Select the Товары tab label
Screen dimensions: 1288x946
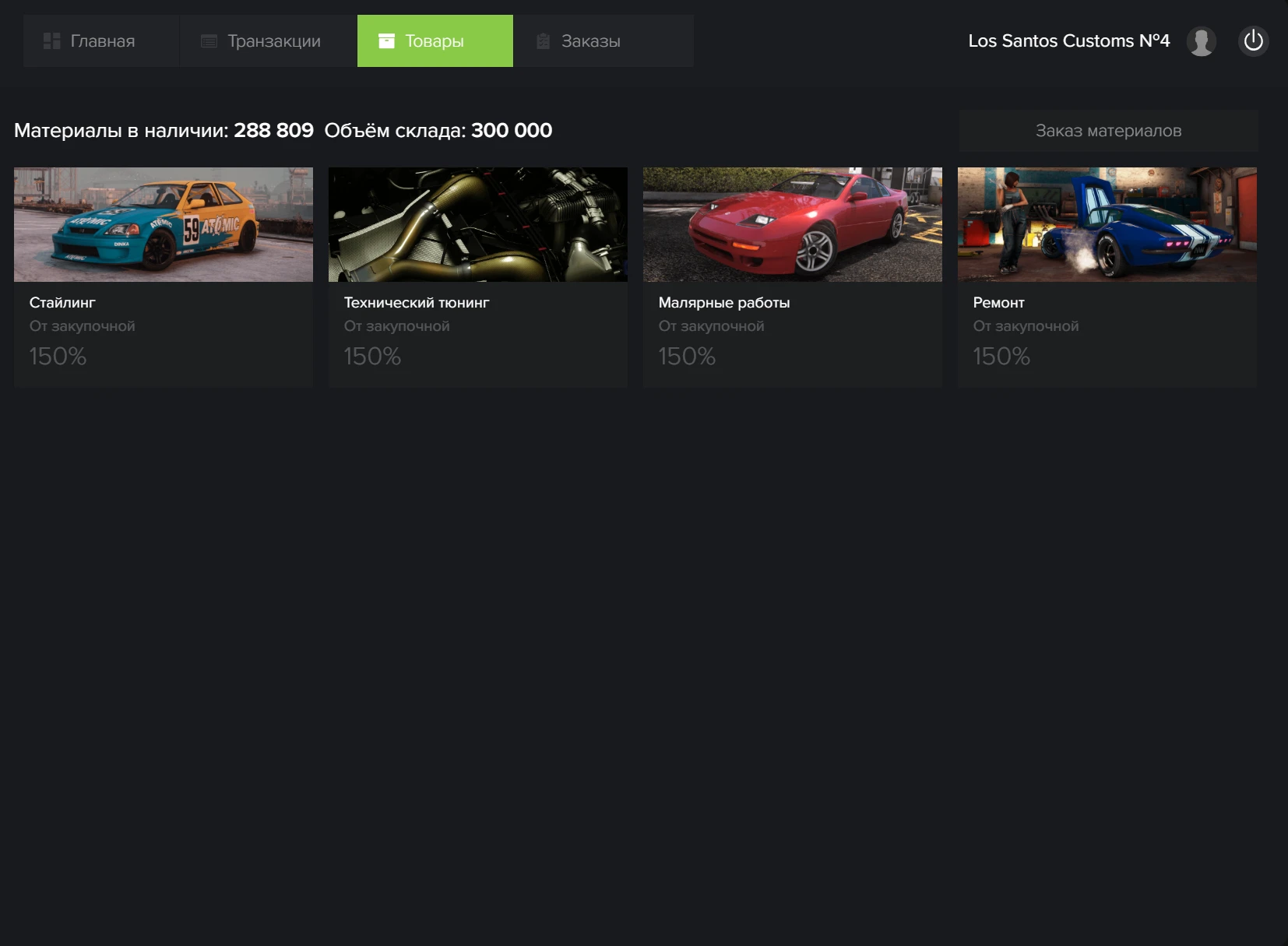click(434, 41)
